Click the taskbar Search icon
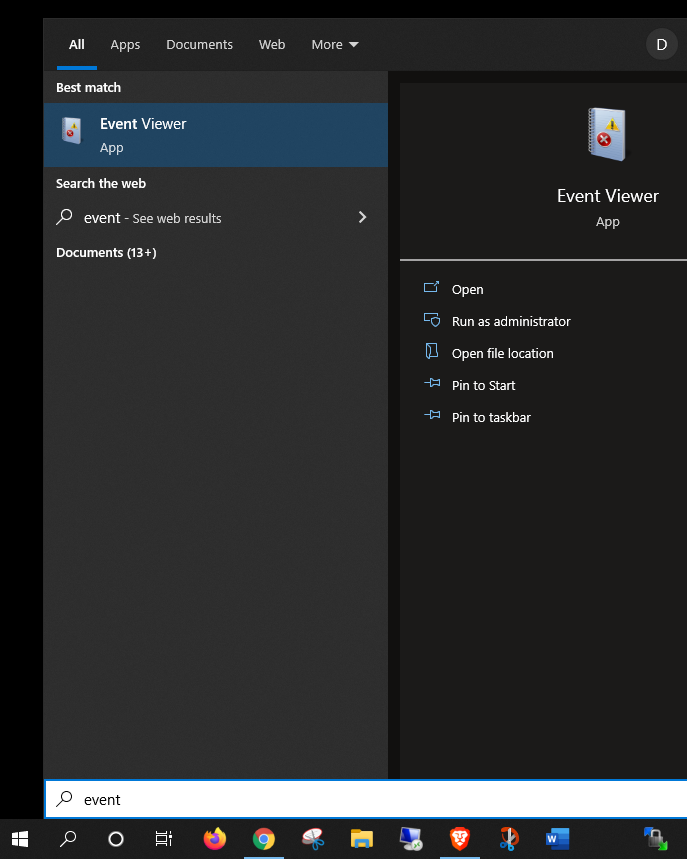Viewport: 687px width, 859px height. click(x=68, y=839)
